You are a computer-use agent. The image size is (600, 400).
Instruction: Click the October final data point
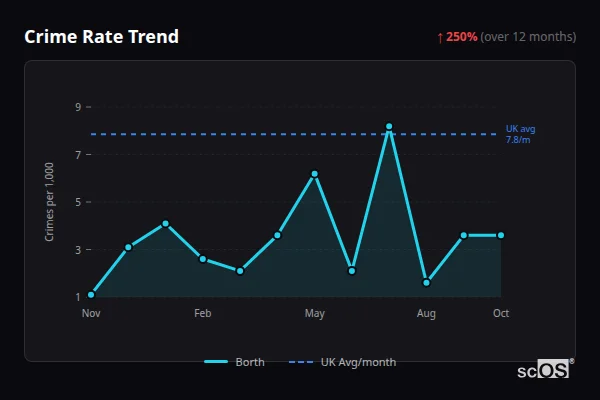pyautogui.click(x=501, y=235)
